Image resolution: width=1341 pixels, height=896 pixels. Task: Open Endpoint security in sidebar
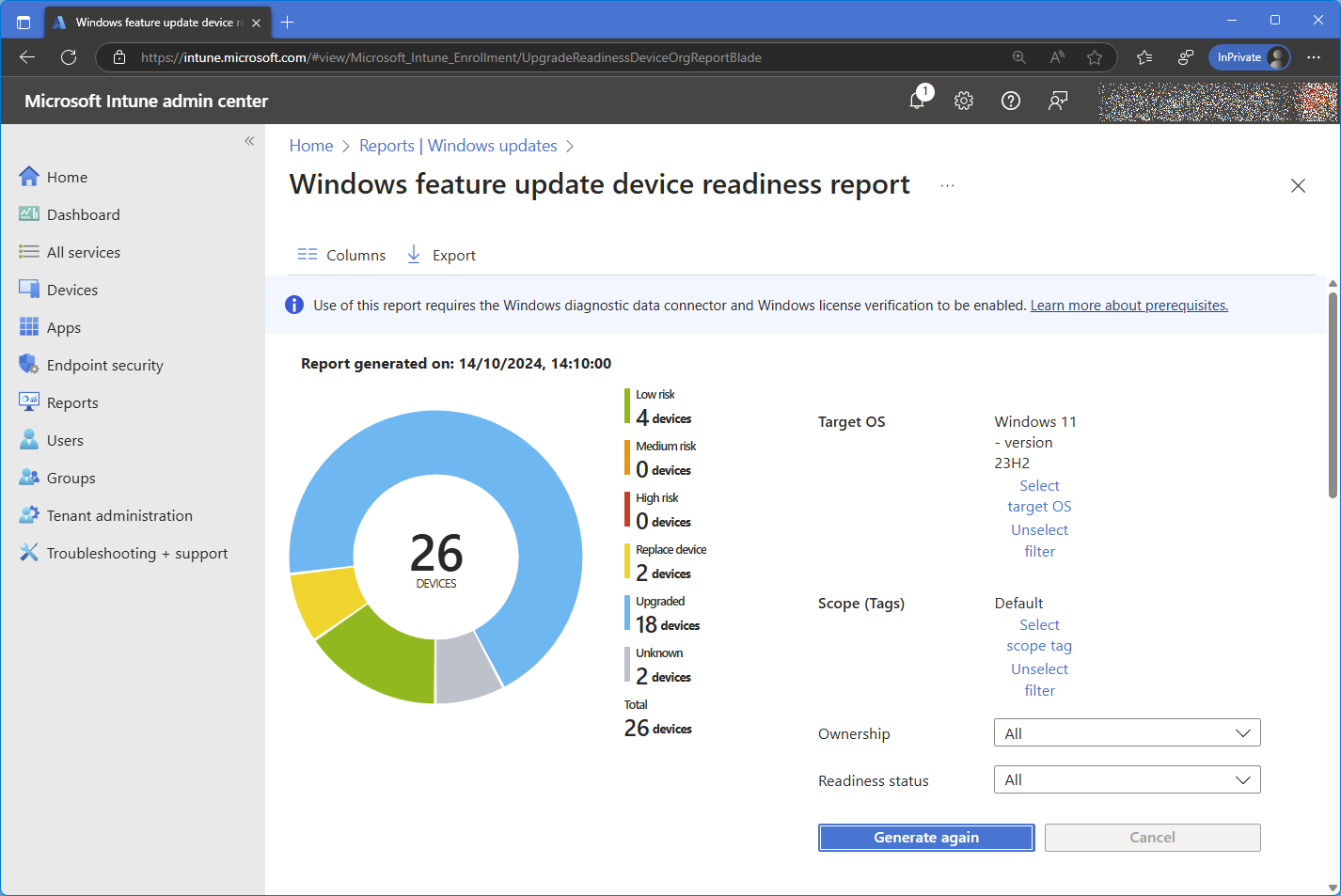tap(104, 365)
